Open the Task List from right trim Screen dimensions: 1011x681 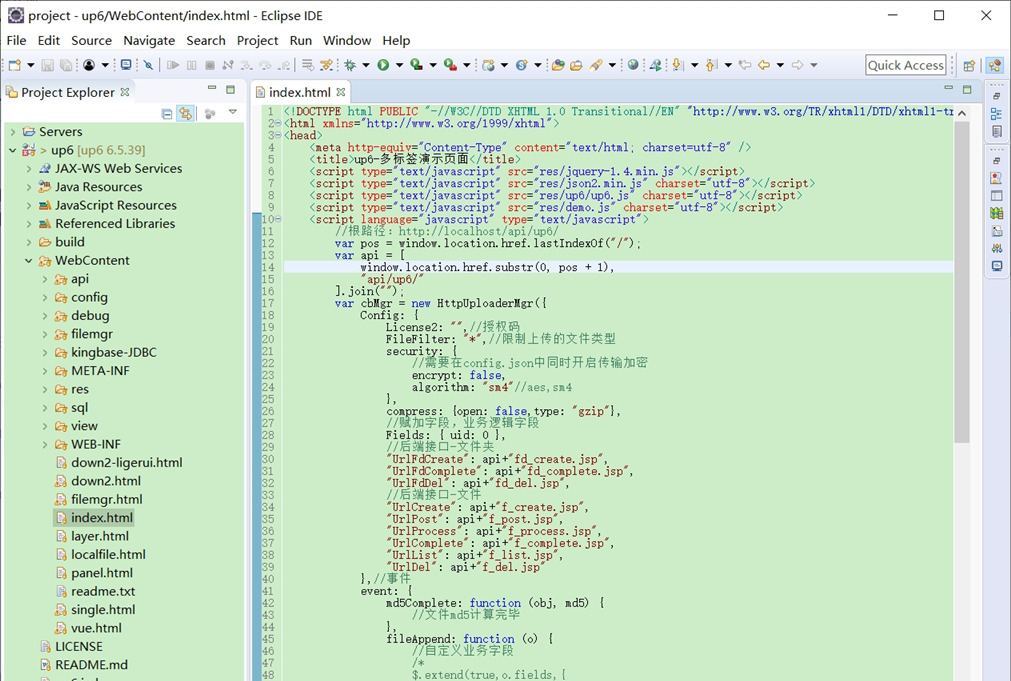996,132
